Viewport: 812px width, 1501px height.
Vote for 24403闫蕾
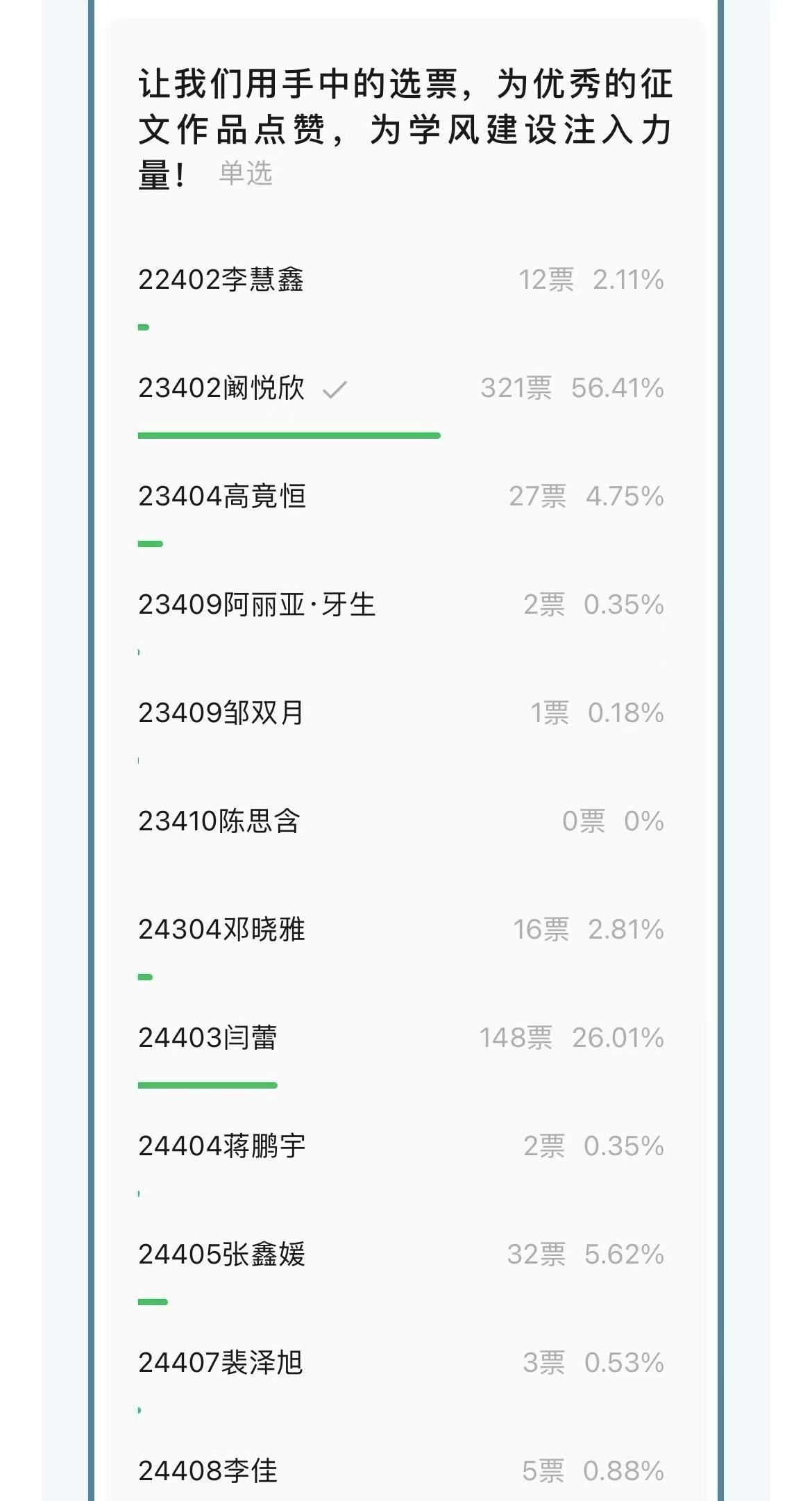coord(208,1038)
